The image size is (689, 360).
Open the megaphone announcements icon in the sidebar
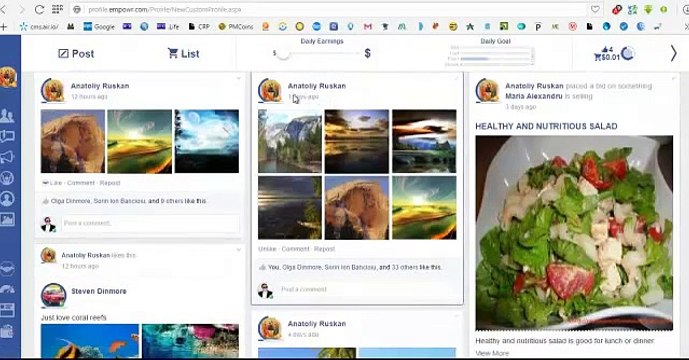click(7, 157)
